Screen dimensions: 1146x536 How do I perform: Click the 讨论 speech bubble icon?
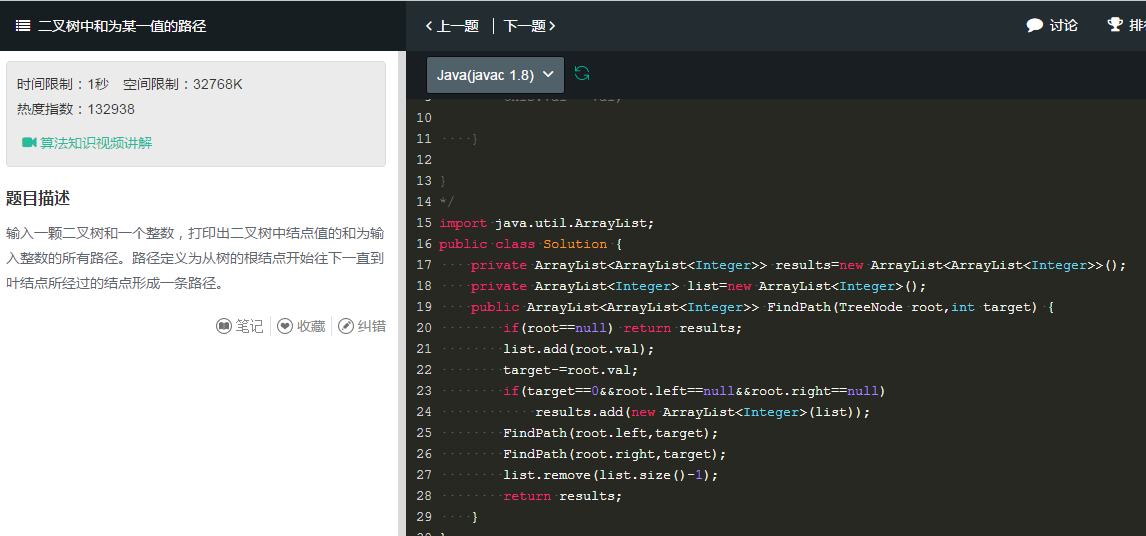coord(1034,26)
